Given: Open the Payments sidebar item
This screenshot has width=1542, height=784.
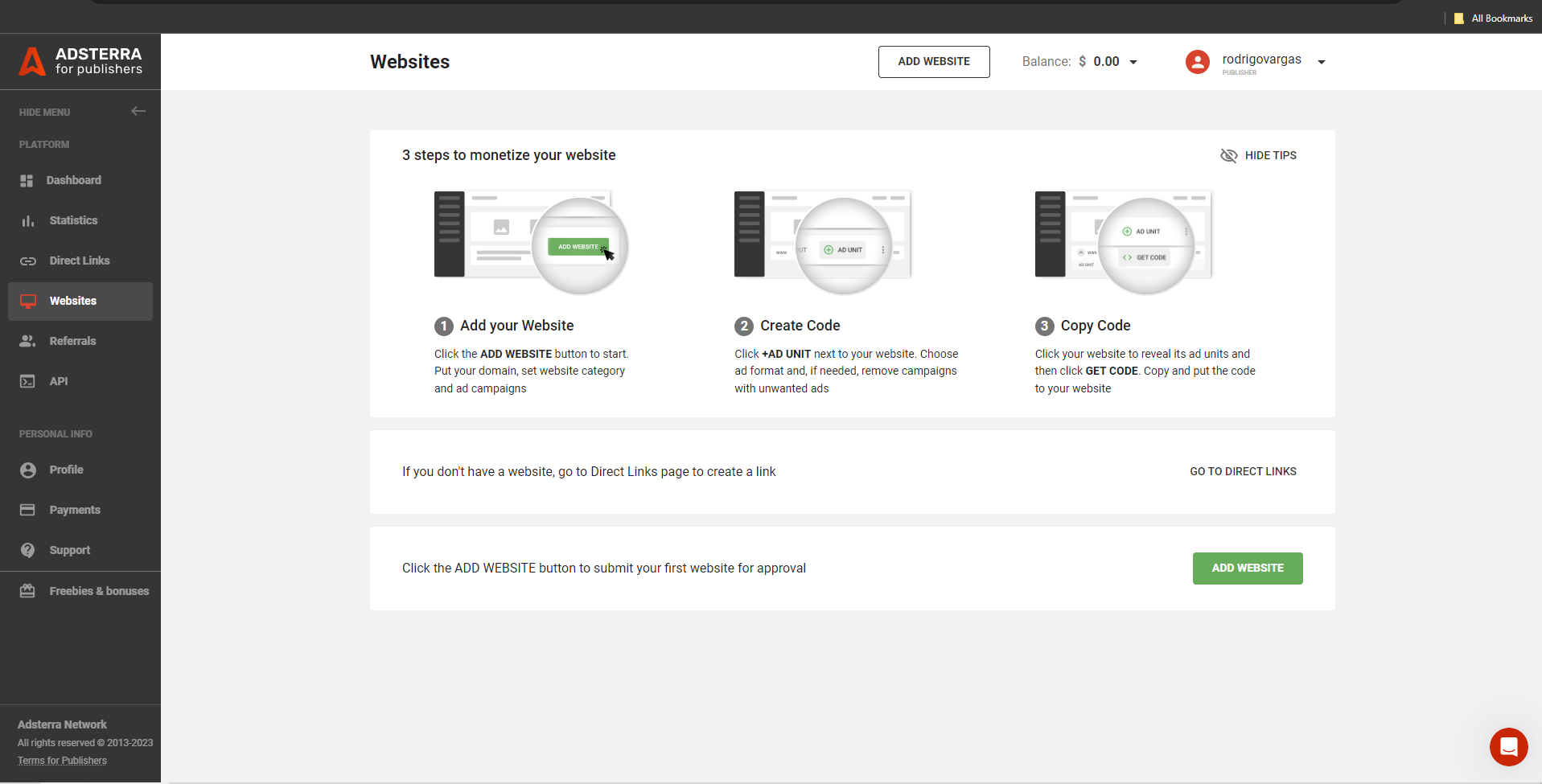Looking at the screenshot, I should pos(80,511).
